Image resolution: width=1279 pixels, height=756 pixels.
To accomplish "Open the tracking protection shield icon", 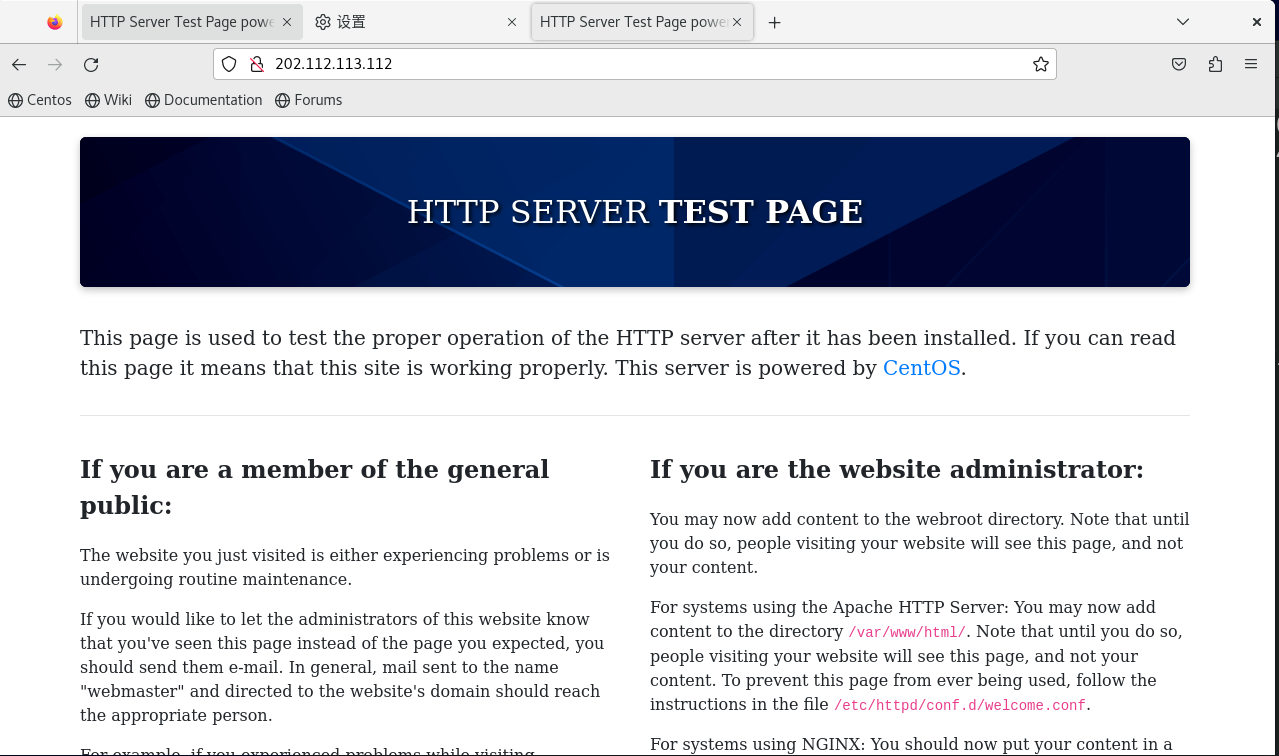I will (229, 64).
